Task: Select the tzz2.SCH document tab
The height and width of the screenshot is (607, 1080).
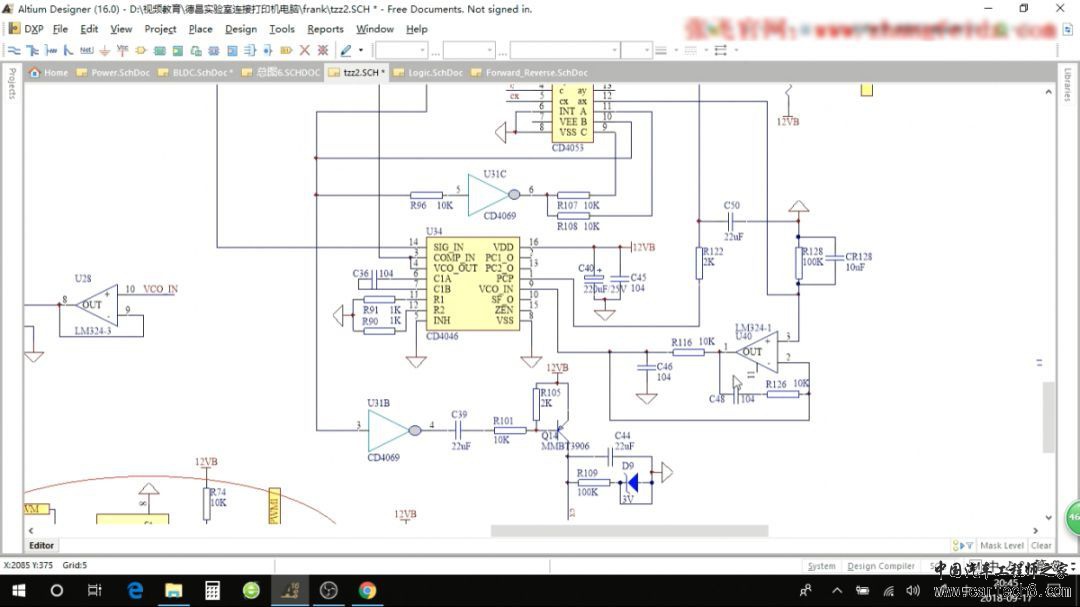Action: click(356, 72)
